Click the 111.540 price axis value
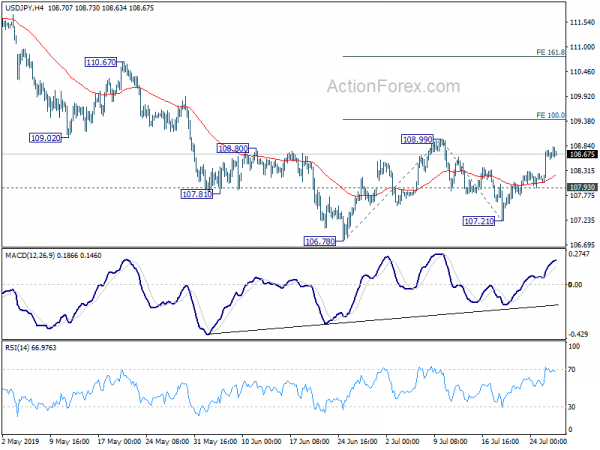 582,23
